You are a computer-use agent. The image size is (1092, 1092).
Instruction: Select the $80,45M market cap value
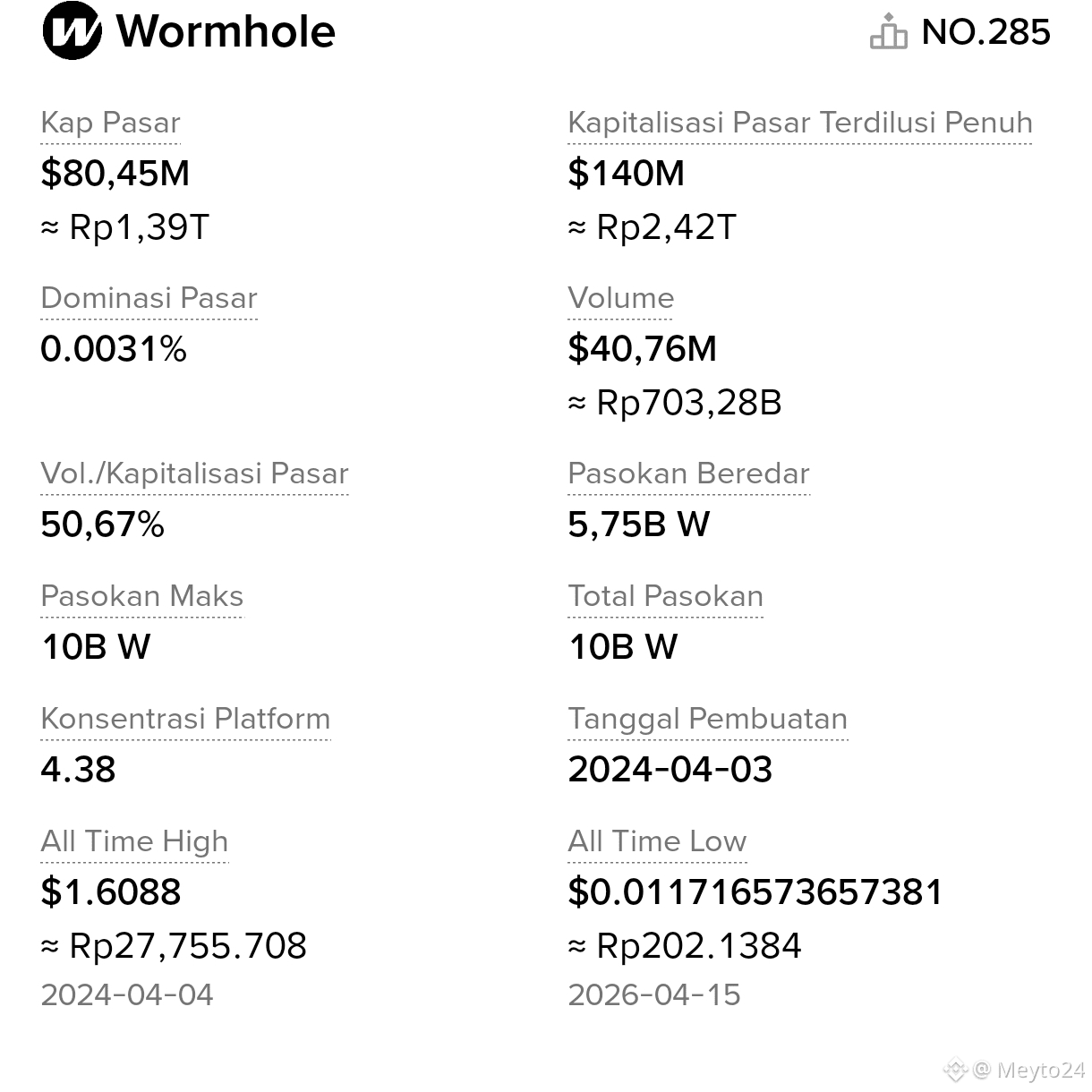[115, 173]
